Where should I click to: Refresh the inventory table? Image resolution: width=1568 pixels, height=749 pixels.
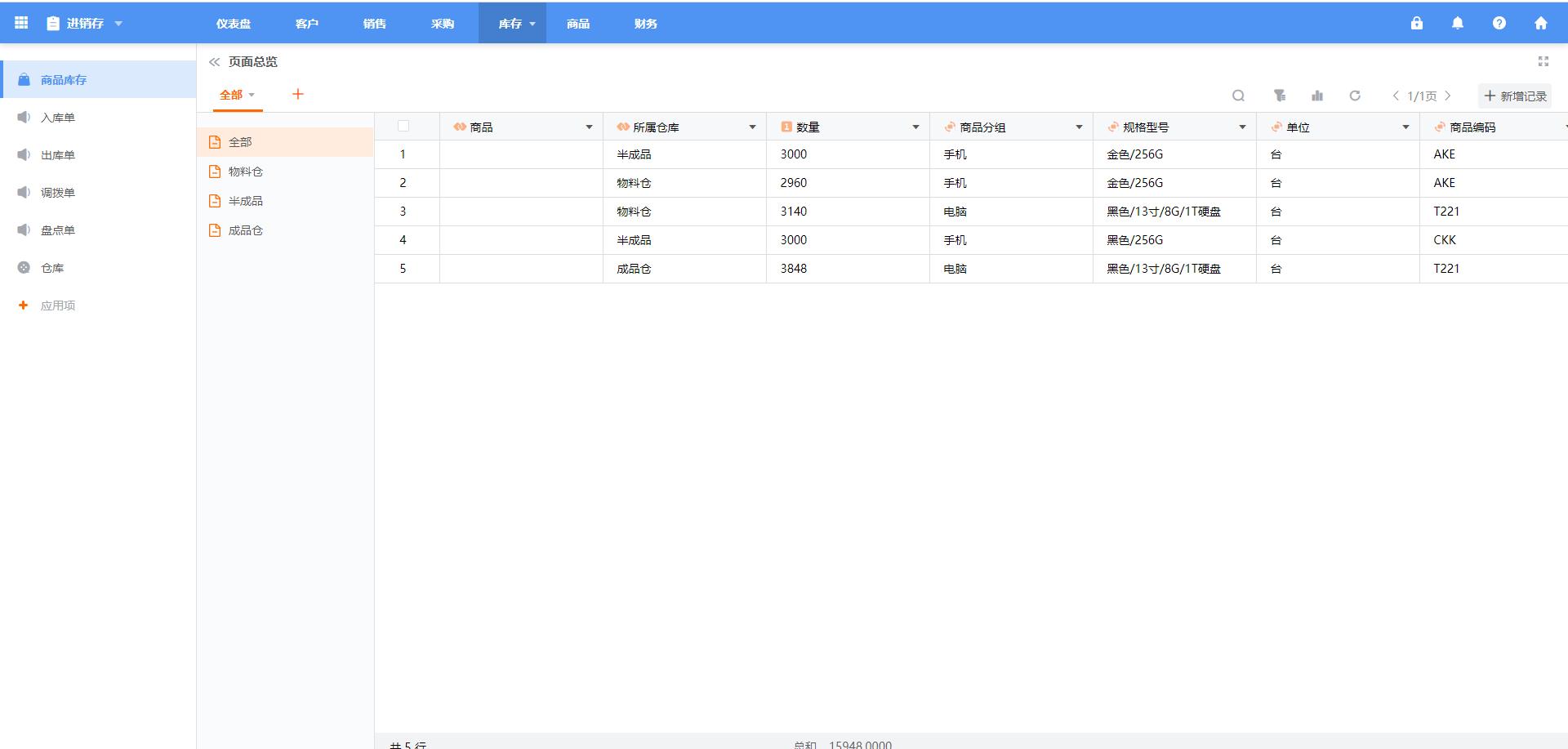(x=1355, y=96)
